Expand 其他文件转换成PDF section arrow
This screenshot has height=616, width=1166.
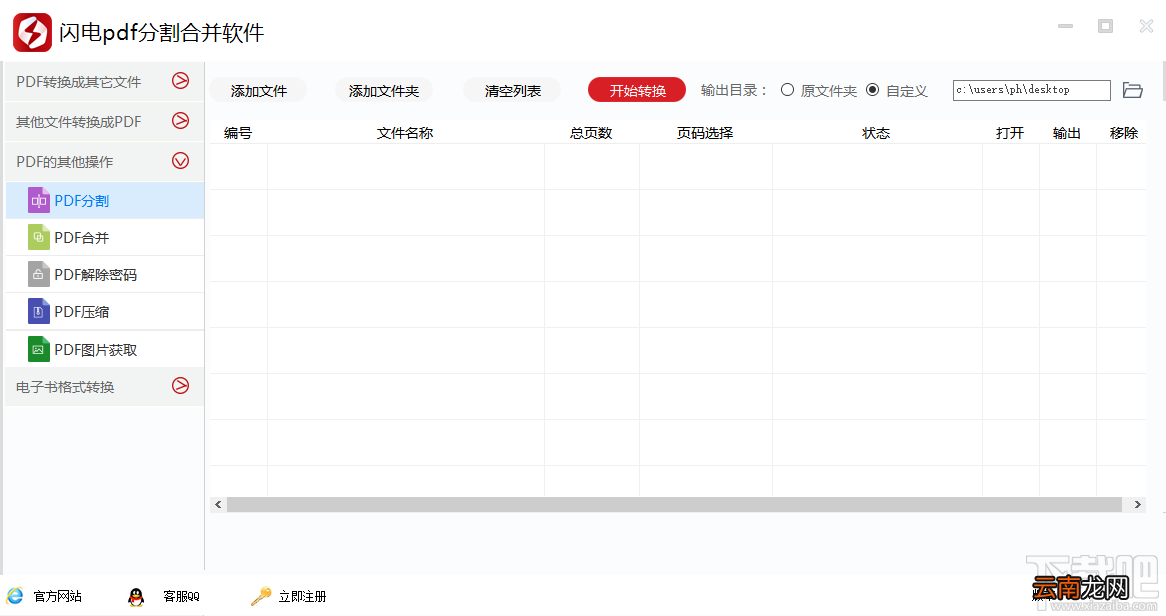coord(181,121)
